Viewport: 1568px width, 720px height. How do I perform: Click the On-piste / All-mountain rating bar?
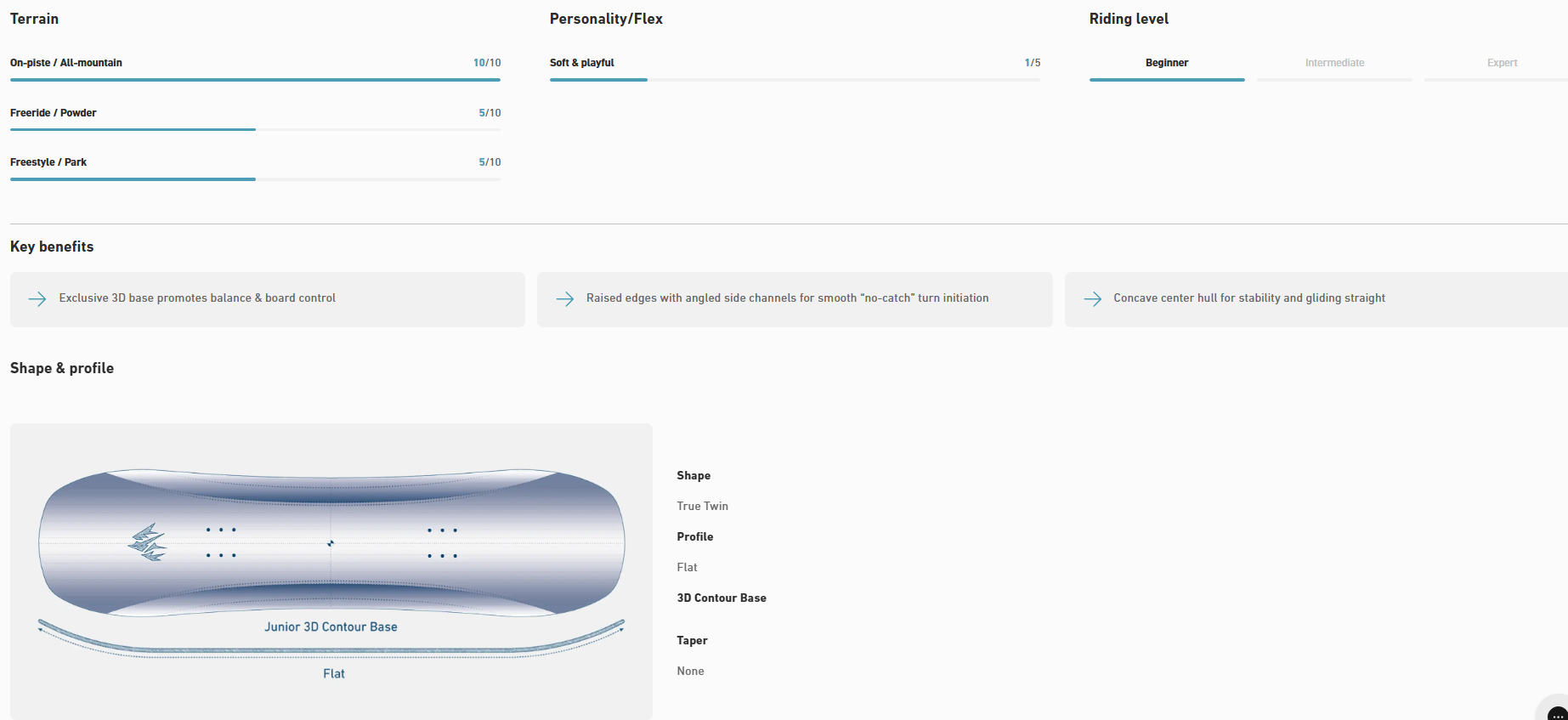pos(255,80)
